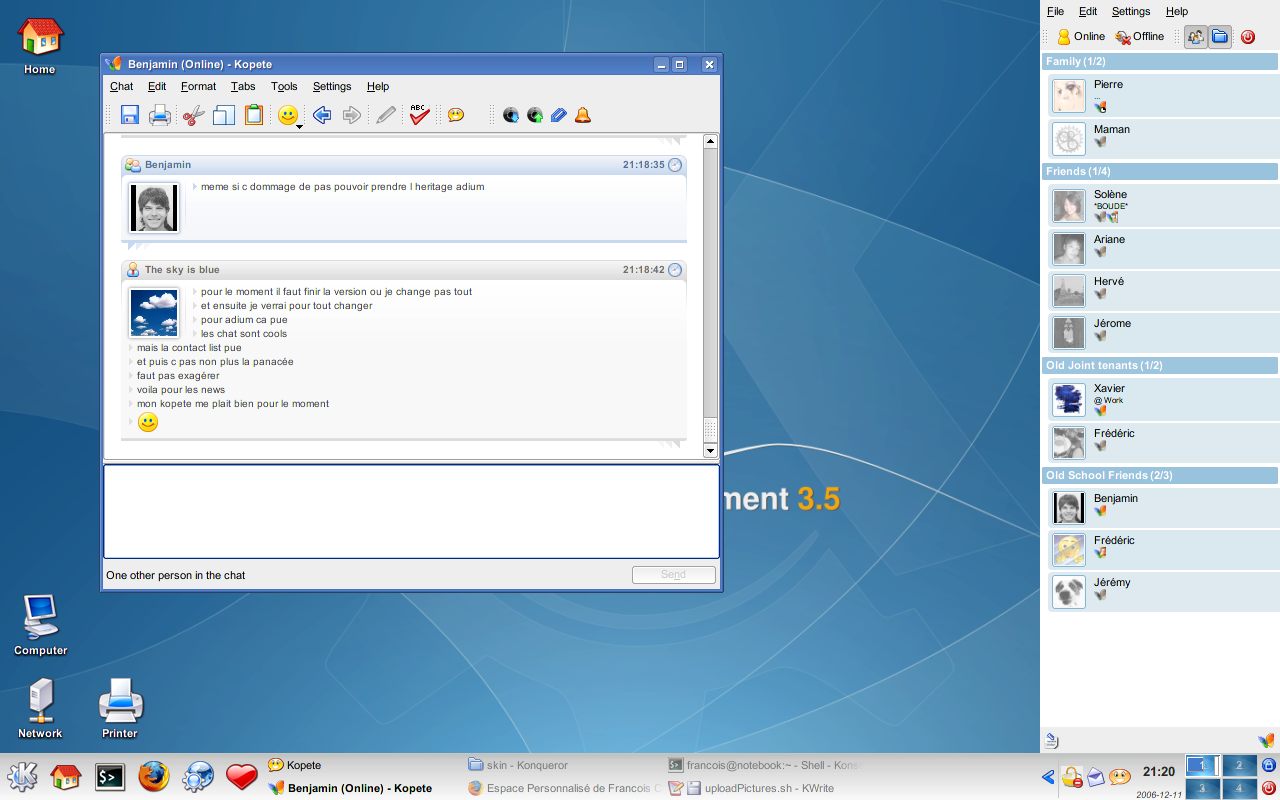Click the clock icon beside 21:18:35

coord(675,165)
